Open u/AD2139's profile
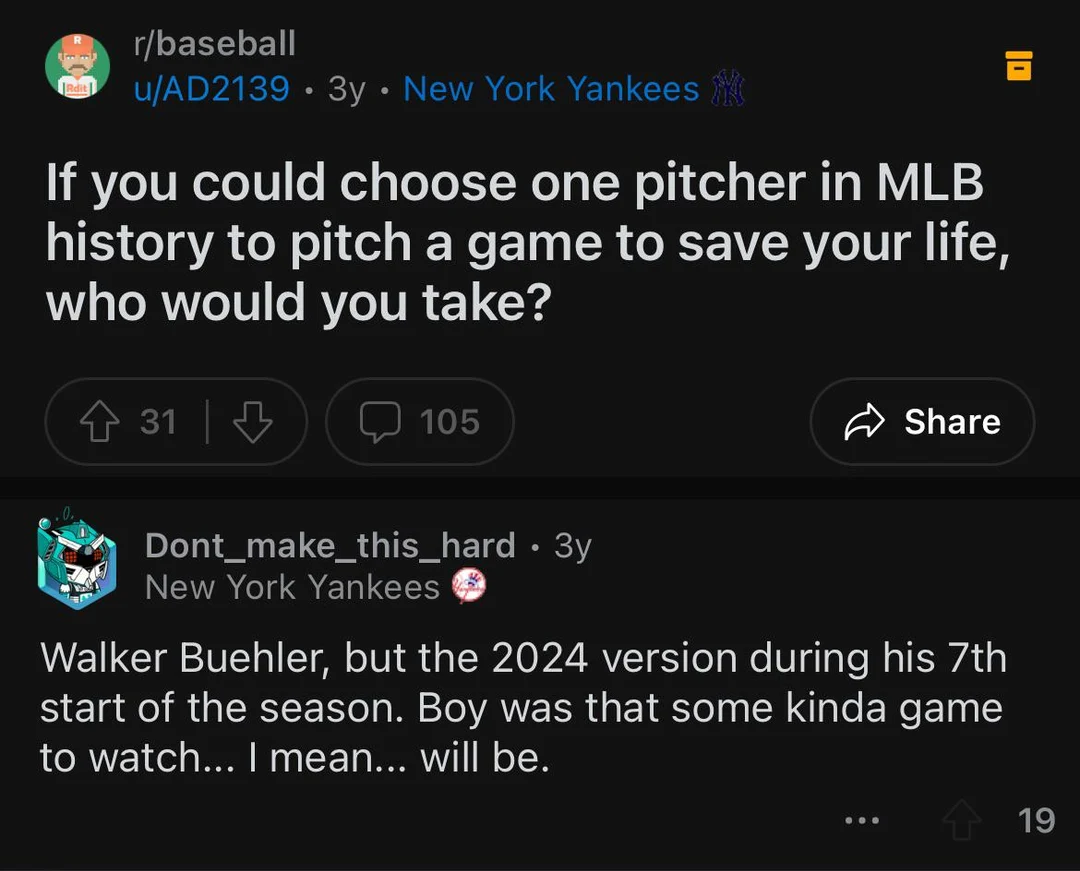This screenshot has height=871, width=1080. click(211, 89)
